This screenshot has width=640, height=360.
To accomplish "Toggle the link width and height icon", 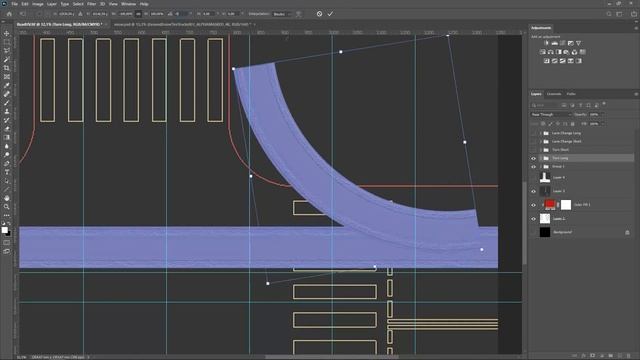I will (x=138, y=14).
